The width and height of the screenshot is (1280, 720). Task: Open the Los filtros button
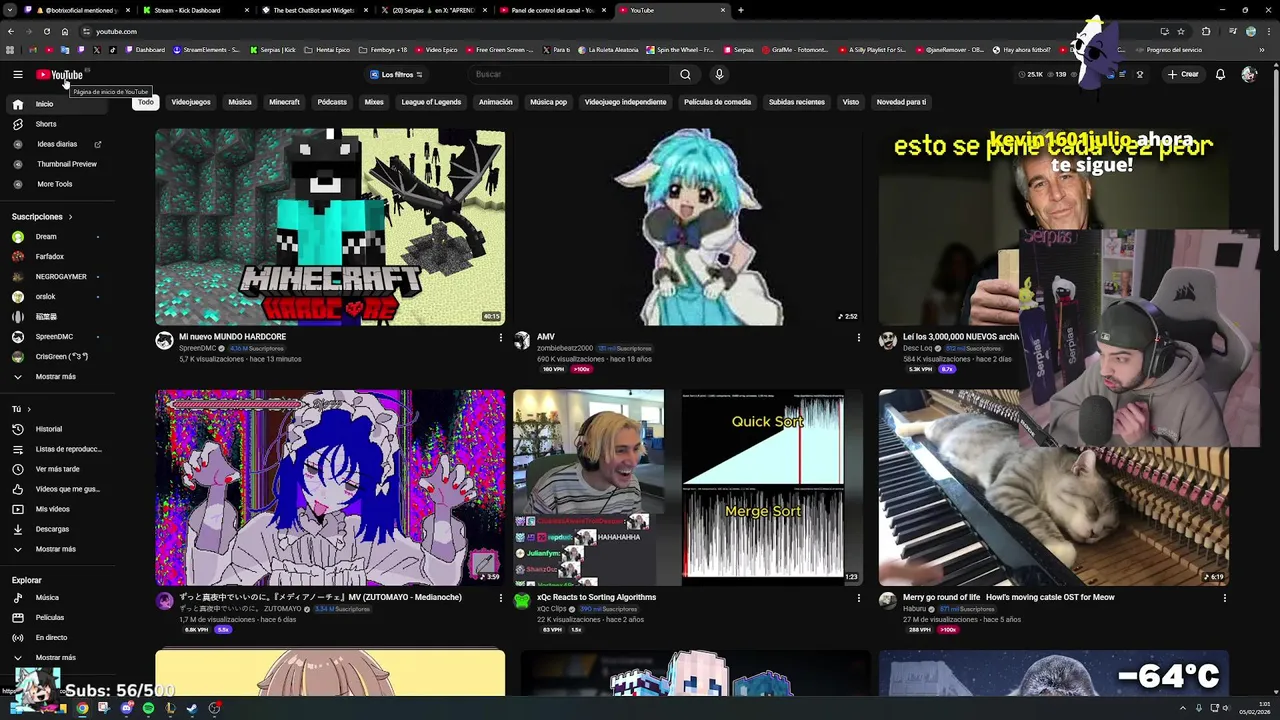(x=396, y=74)
